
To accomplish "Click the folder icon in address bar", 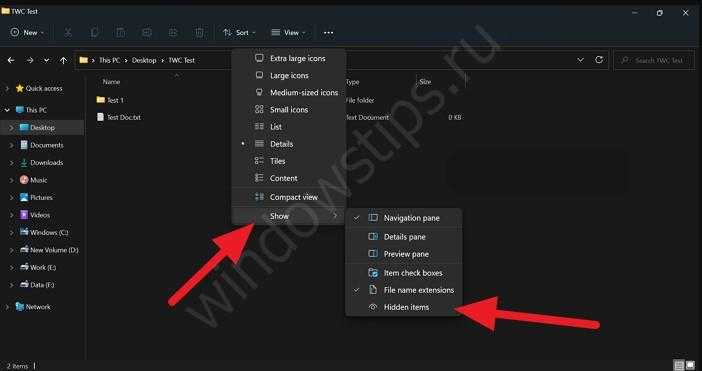I will point(83,60).
